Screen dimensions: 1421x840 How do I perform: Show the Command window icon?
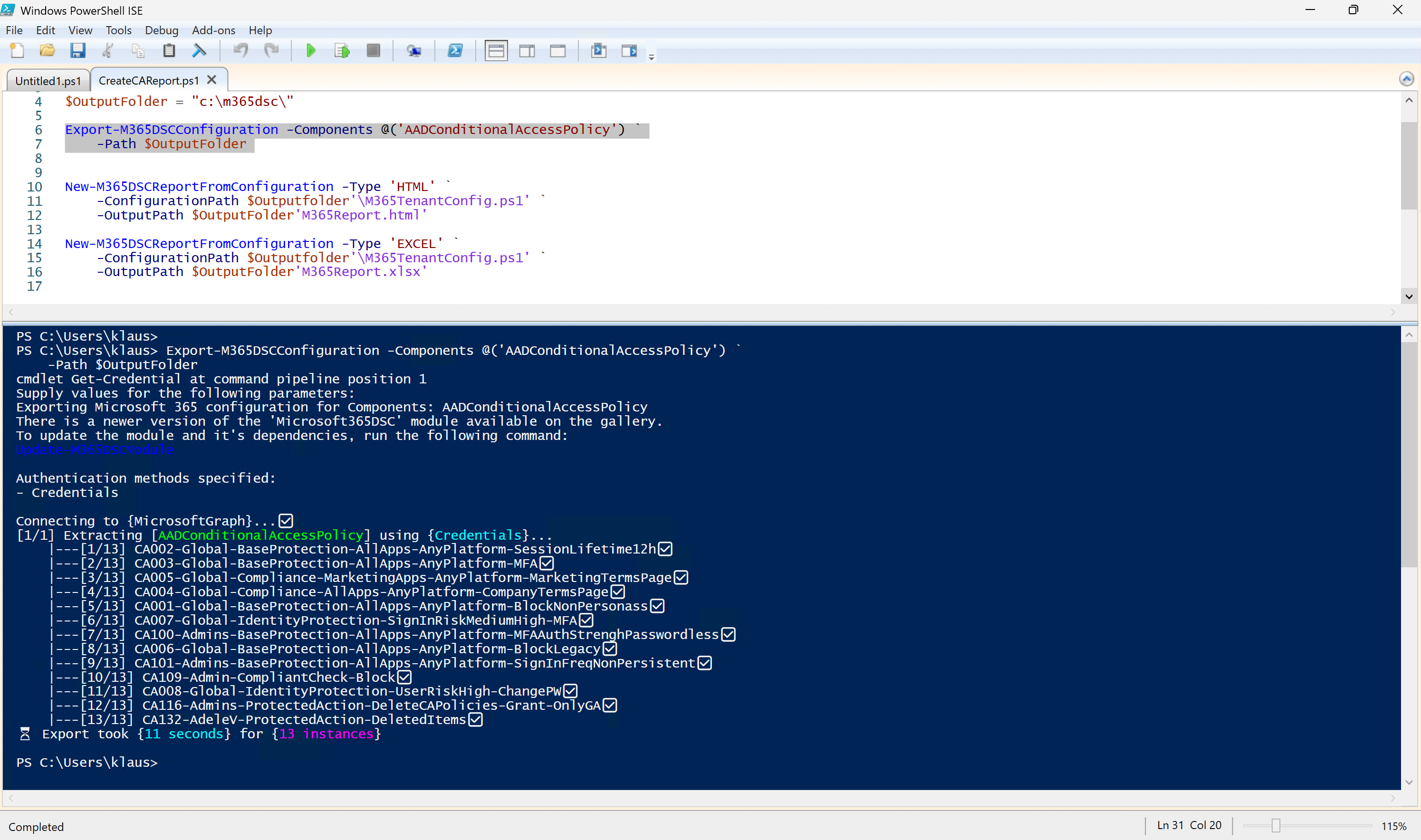coord(598,51)
